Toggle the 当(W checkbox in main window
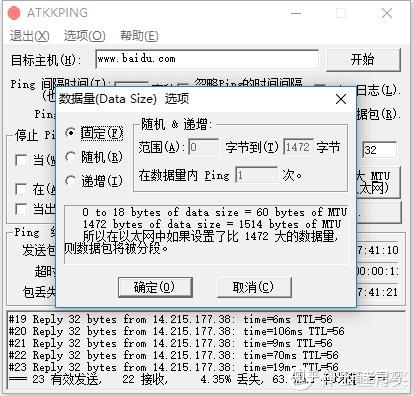The width and height of the screenshot is (413, 396). (21, 160)
